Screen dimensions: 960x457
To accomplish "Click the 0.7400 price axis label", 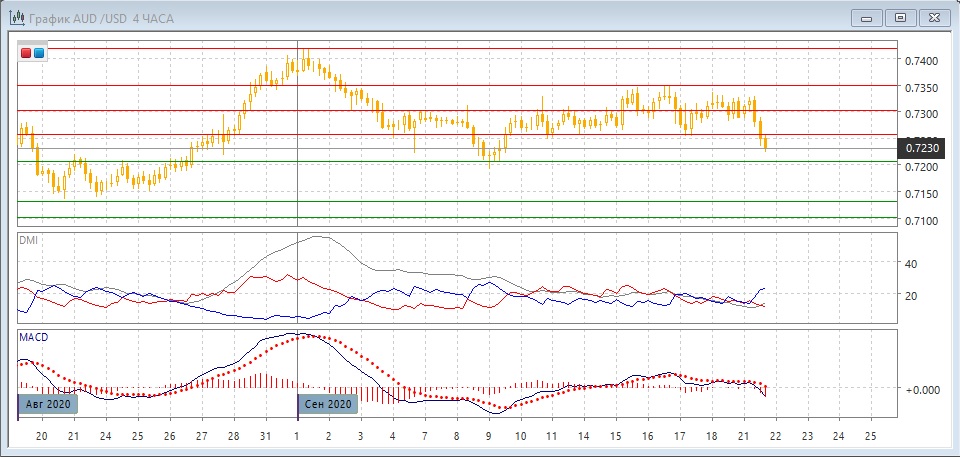I will point(921,61).
